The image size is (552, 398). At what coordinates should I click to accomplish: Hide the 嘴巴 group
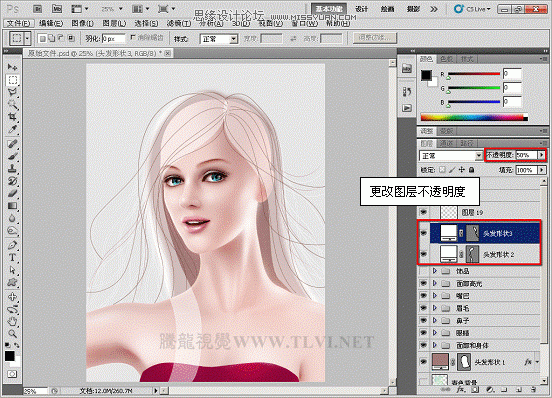pos(424,296)
